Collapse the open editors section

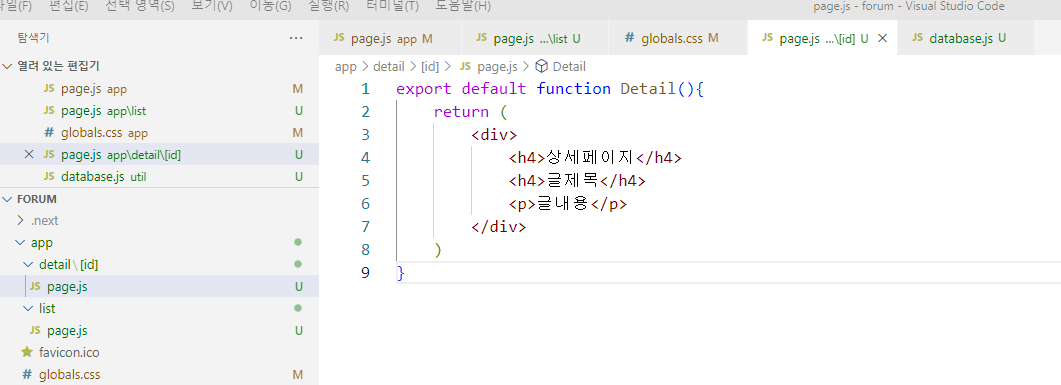(7, 66)
